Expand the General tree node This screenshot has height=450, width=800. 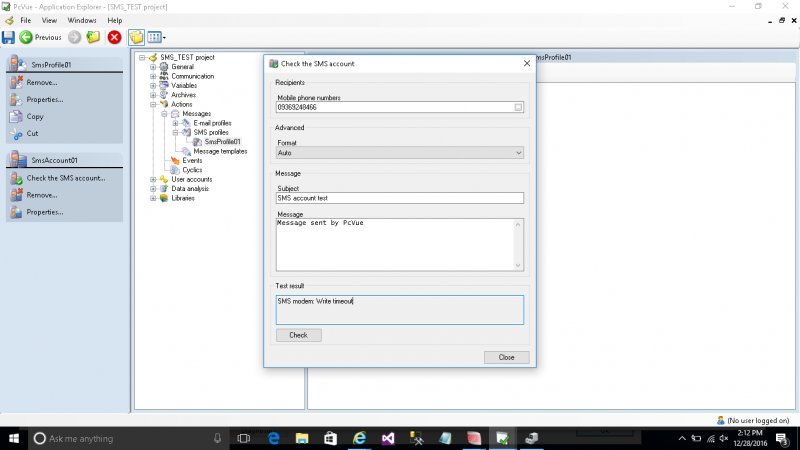pyautogui.click(x=153, y=67)
